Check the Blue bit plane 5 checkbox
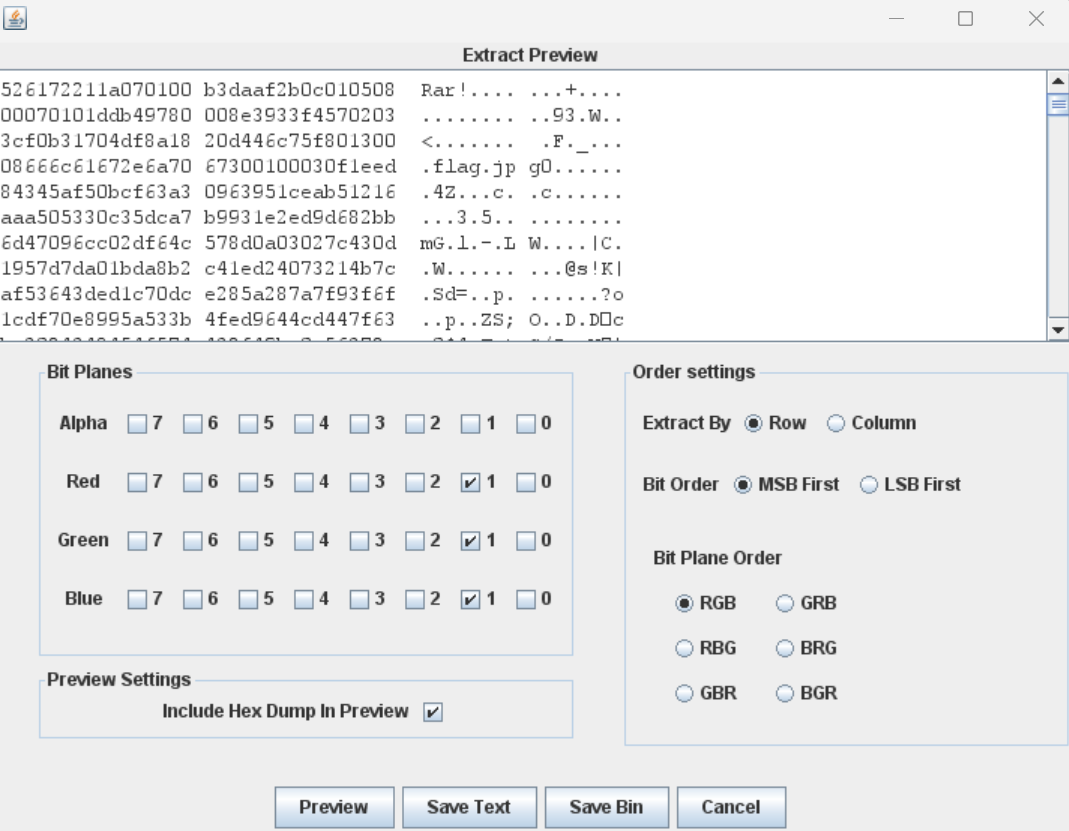Screen dimensions: 1069x831 pos(248,600)
